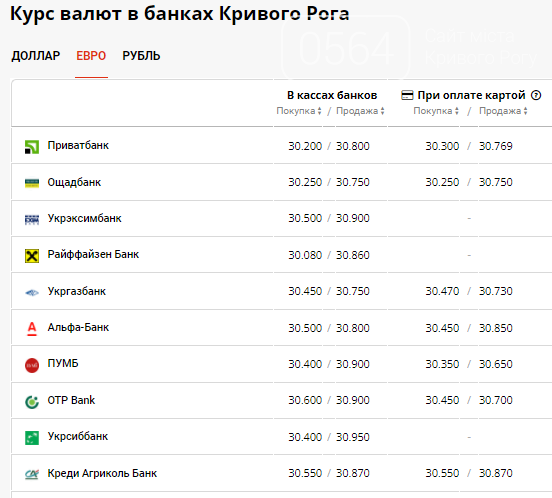
Task: Switch to the ДОЛЛАР tab
Action: coord(36,56)
